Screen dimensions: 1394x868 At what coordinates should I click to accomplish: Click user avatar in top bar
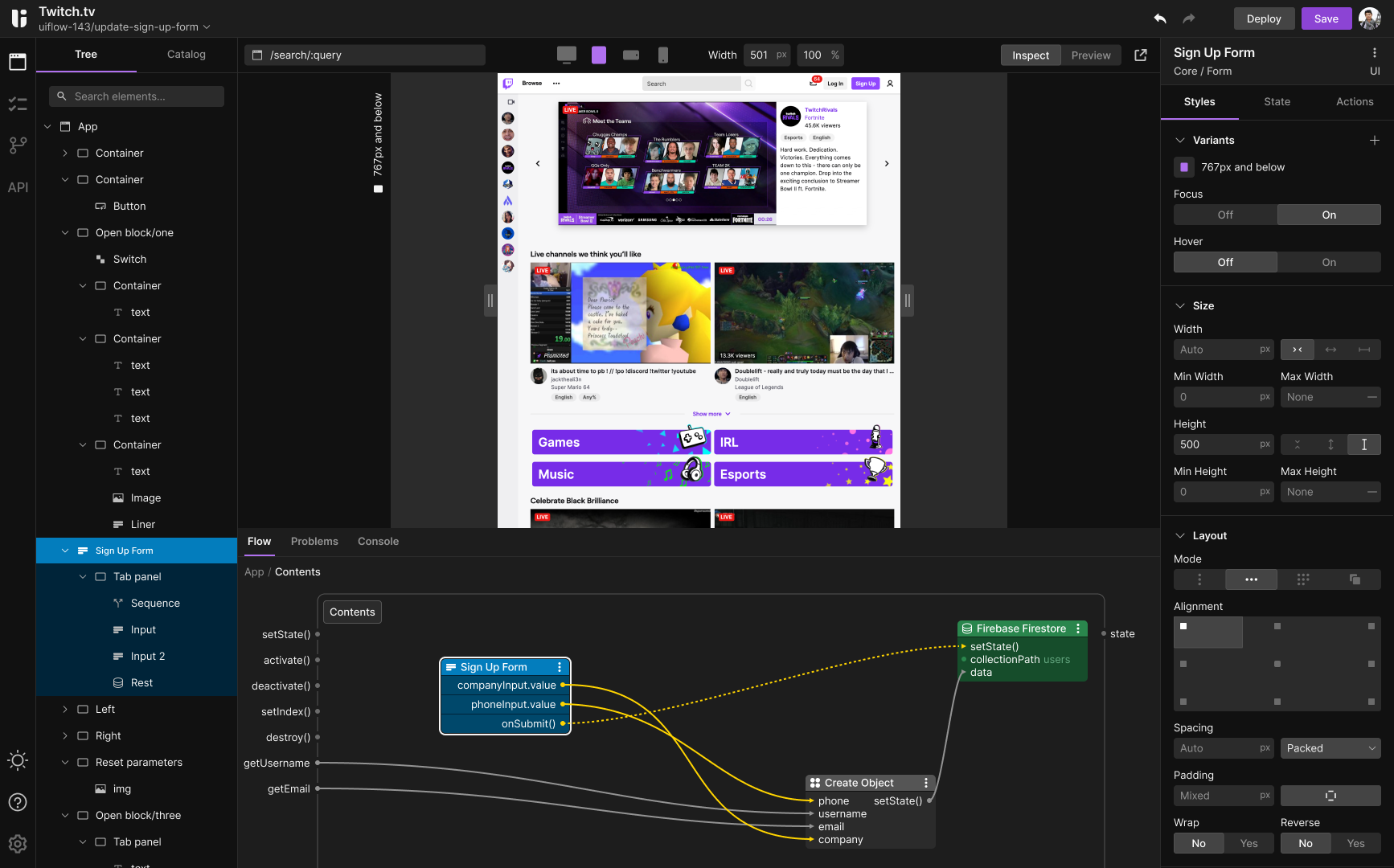point(1370,18)
